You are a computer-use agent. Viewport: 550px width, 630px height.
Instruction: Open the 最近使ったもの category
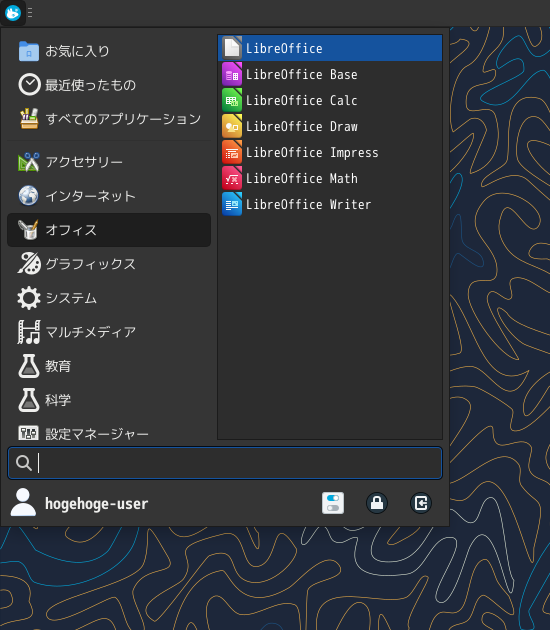[109, 85]
